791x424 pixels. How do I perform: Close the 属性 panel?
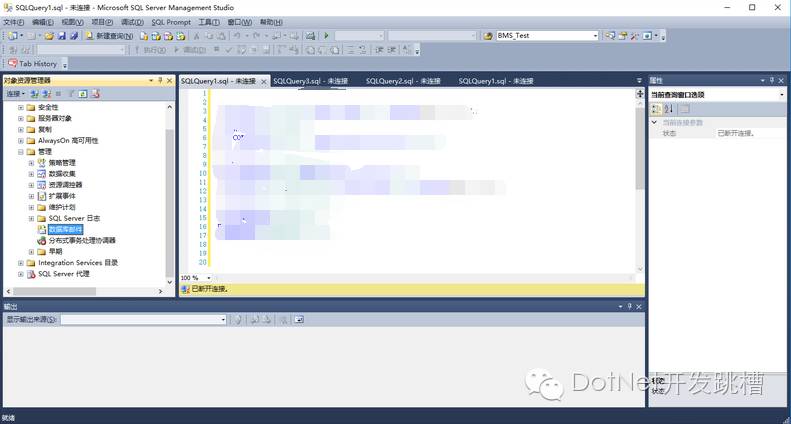[x=781, y=81]
